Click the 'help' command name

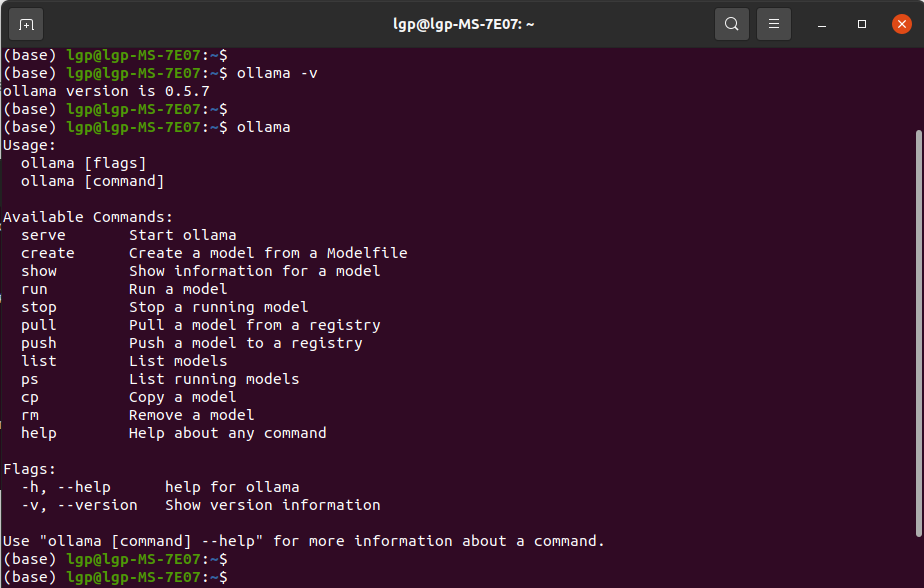click(39, 434)
